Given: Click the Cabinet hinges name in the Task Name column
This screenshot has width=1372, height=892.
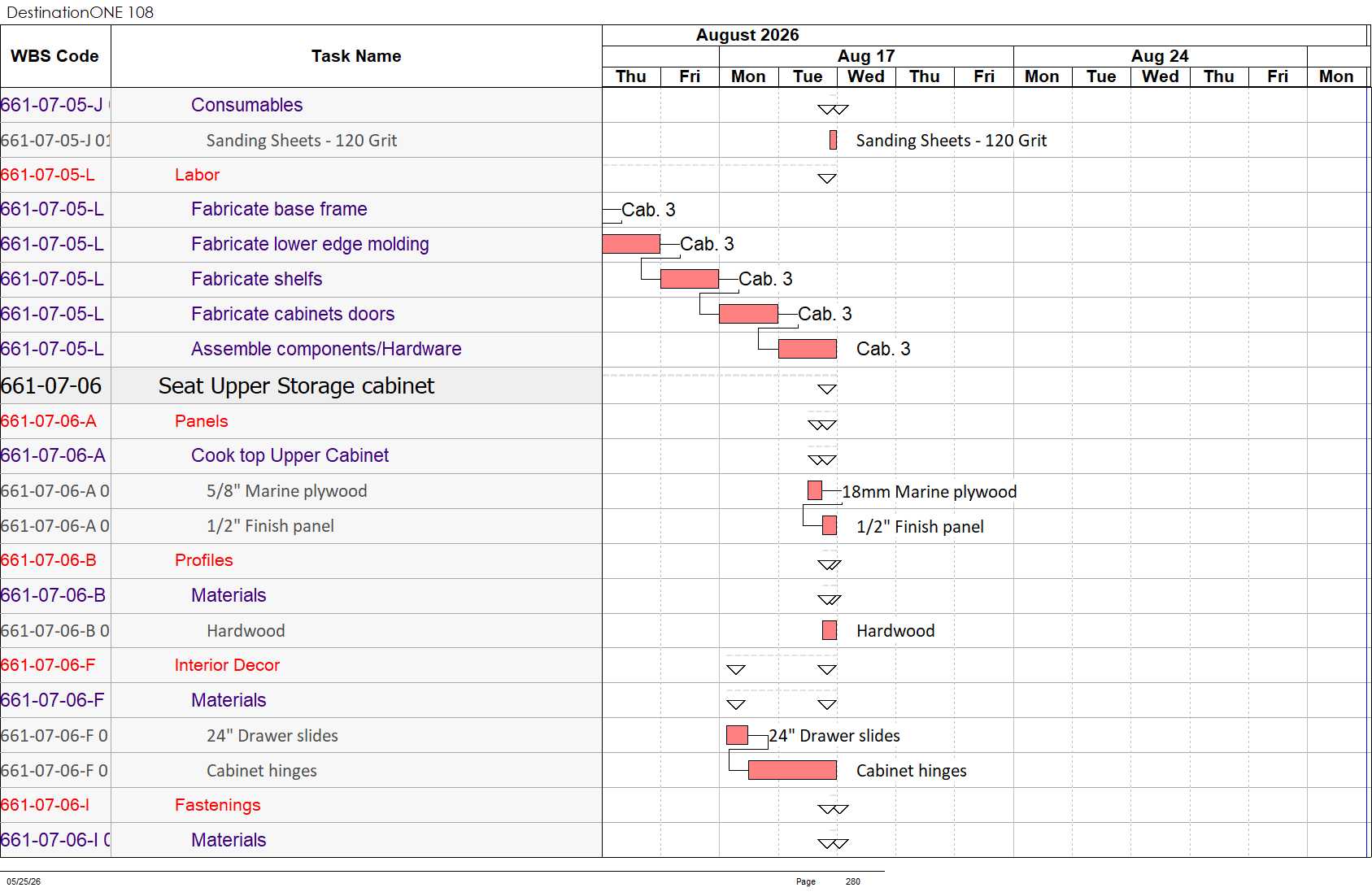Looking at the screenshot, I should point(262,771).
